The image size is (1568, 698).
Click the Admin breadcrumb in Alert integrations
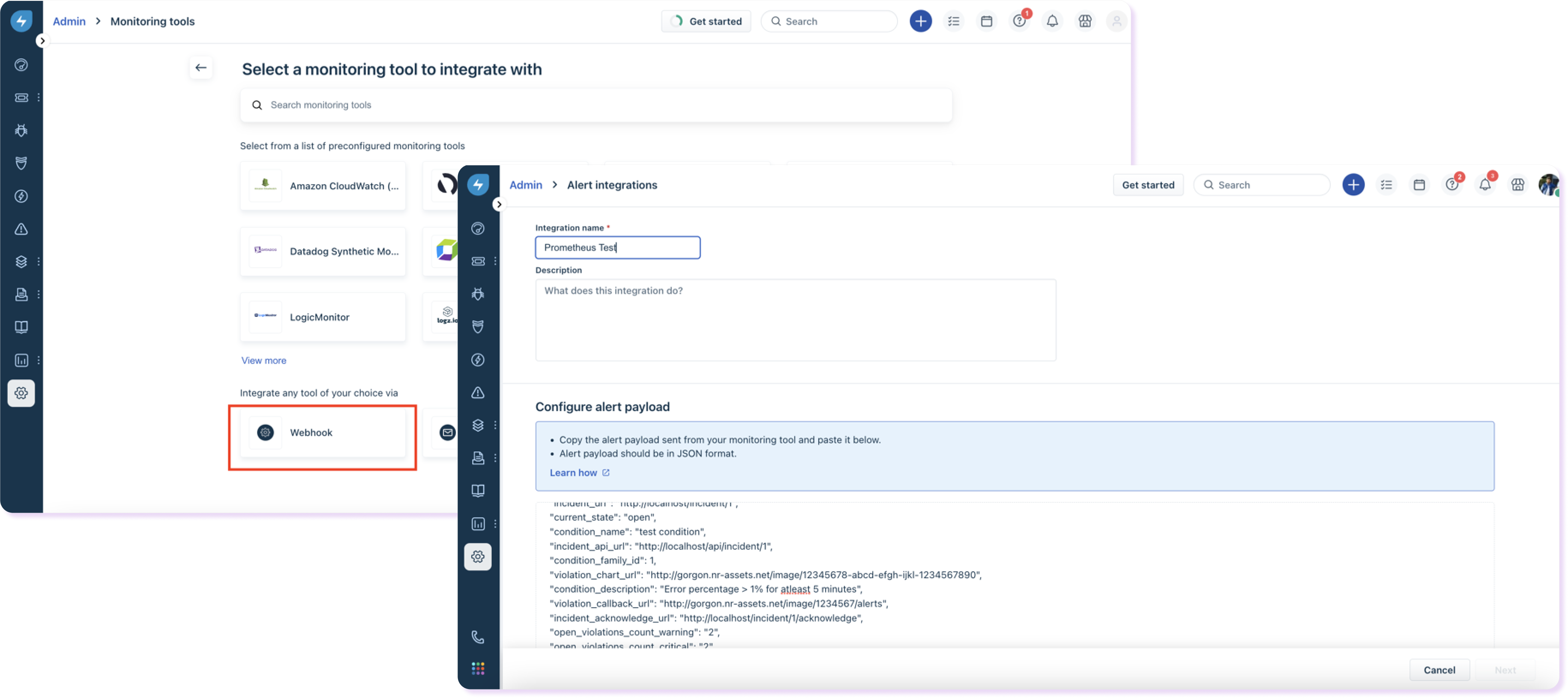pos(525,185)
